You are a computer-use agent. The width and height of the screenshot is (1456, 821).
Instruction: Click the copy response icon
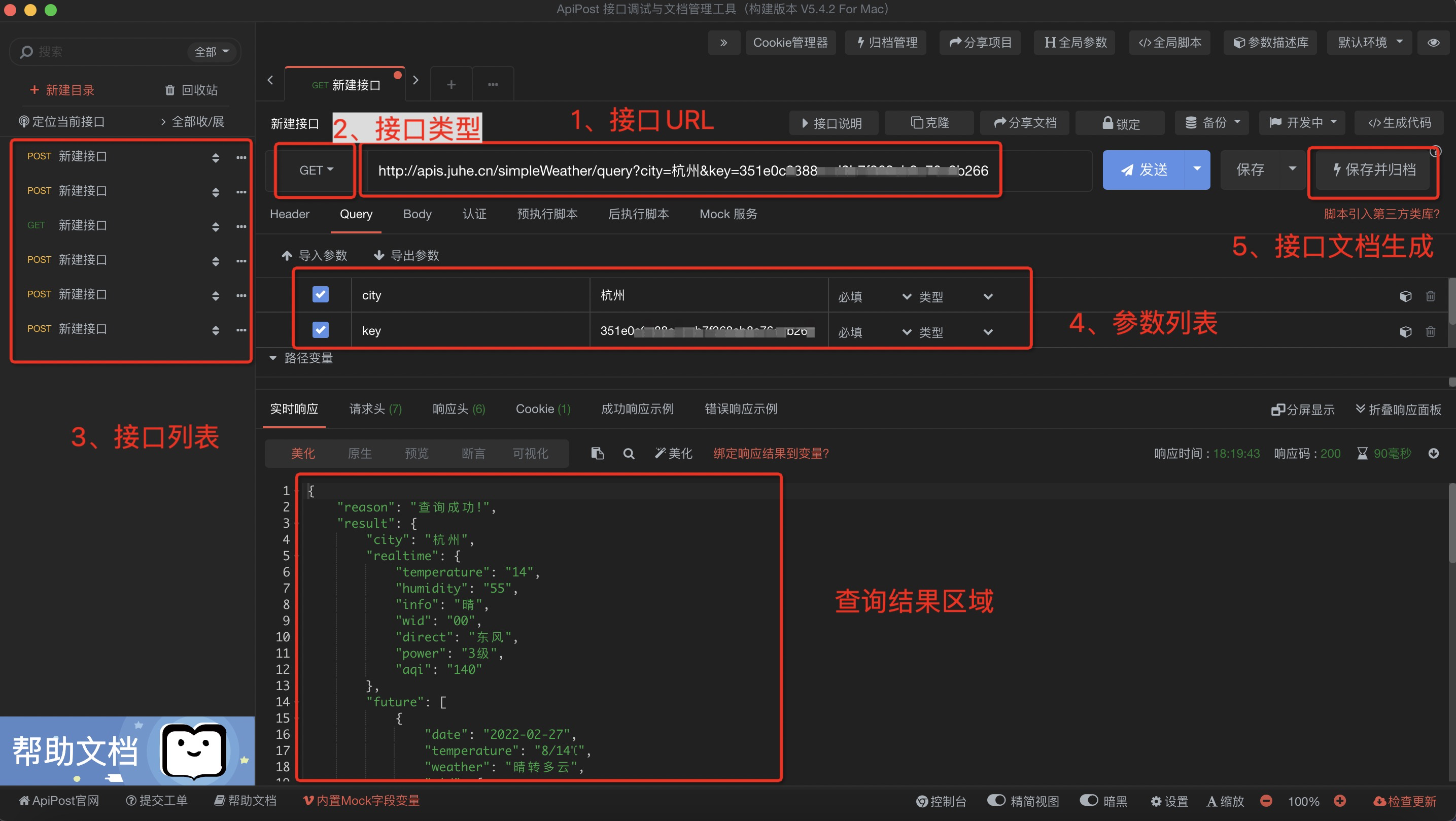click(x=597, y=454)
